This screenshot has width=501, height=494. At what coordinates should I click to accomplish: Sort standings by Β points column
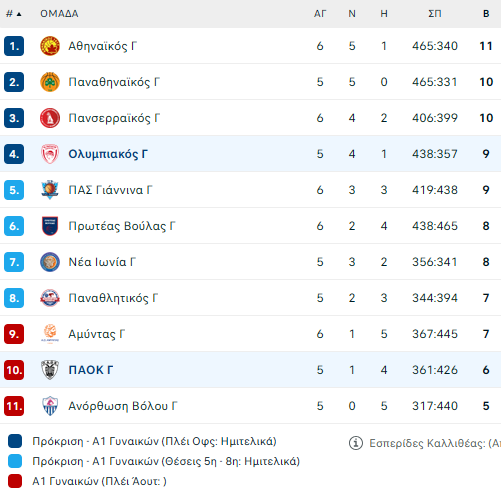pos(486,14)
